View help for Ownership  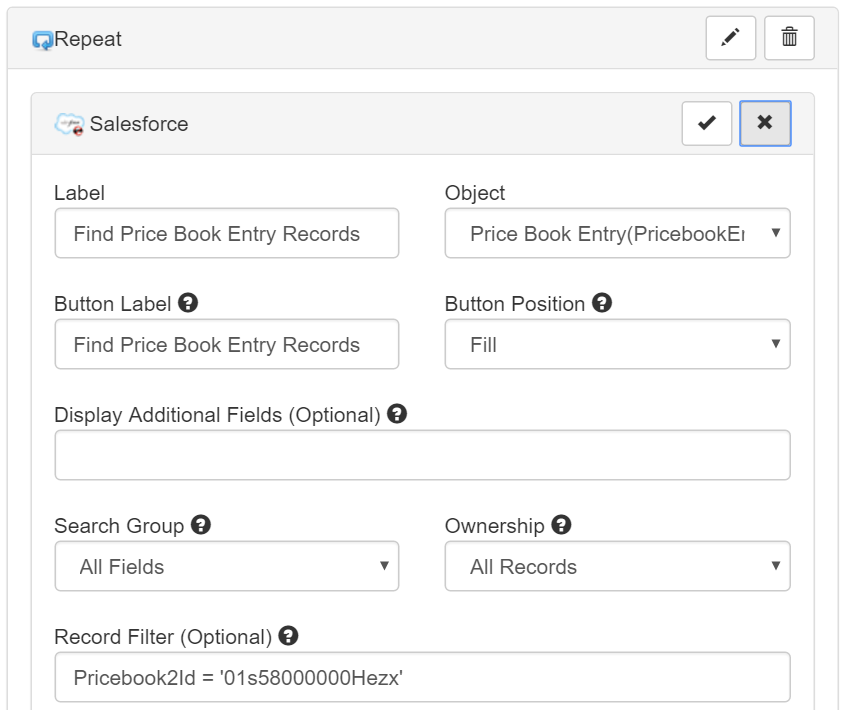coord(561,525)
